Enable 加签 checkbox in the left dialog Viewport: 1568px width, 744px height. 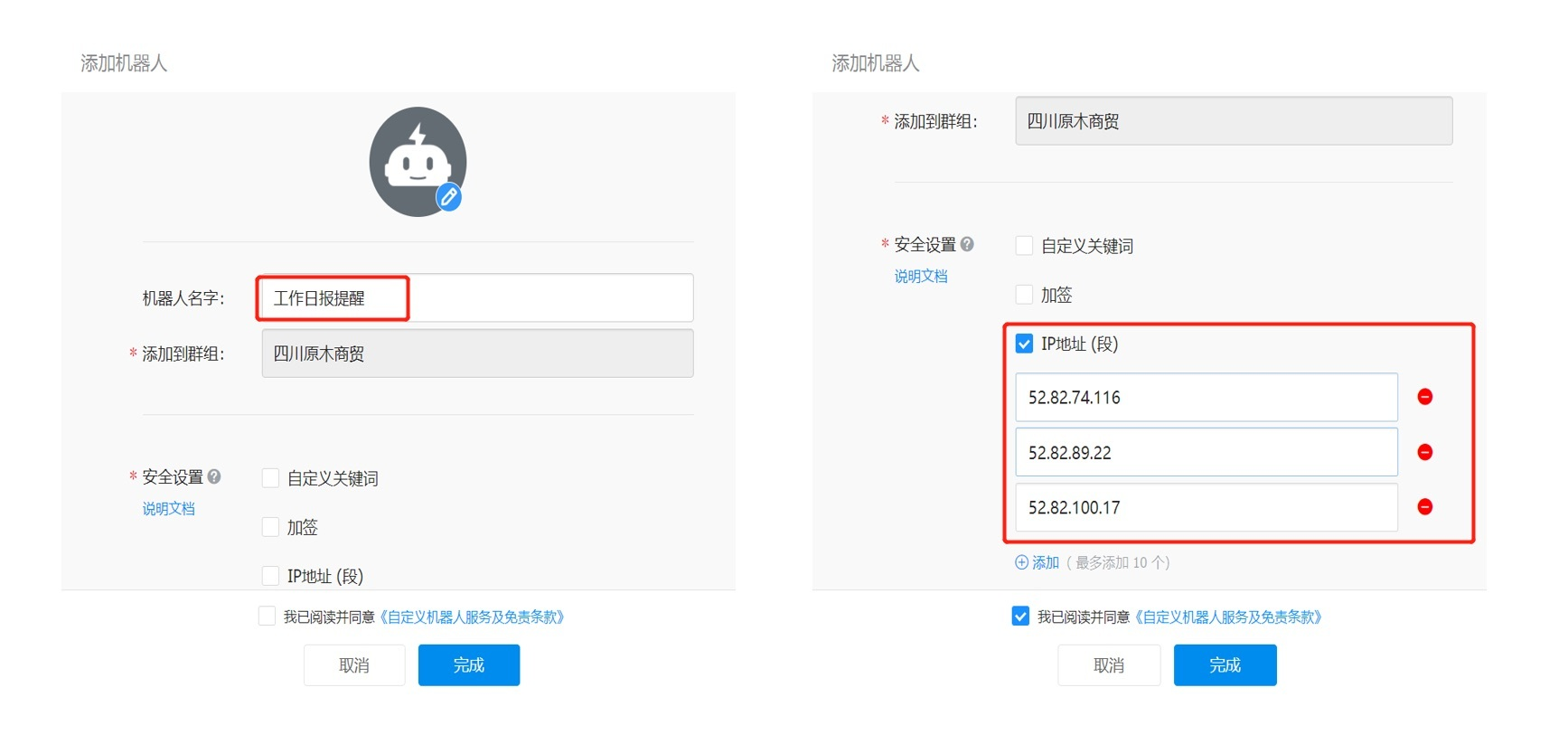270,527
